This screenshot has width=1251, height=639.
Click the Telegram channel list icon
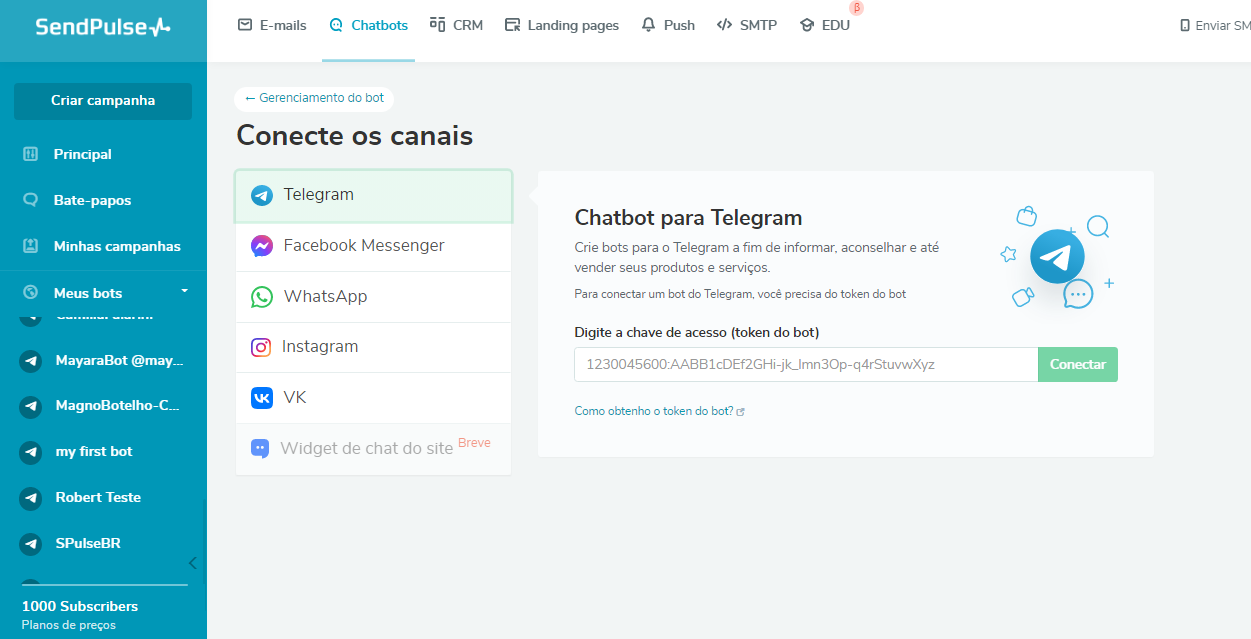click(x=261, y=195)
